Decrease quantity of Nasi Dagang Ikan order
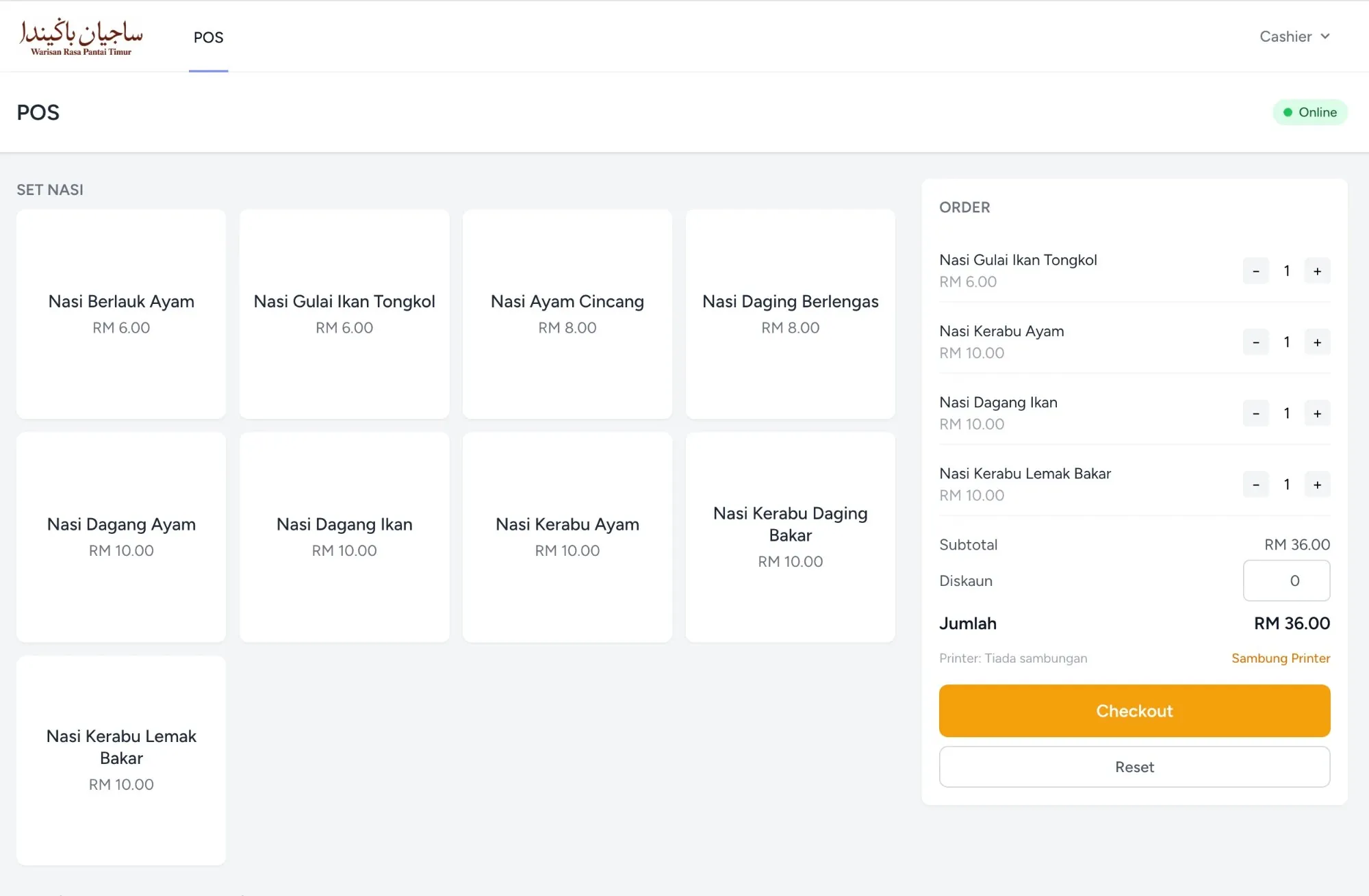Screen dimensions: 1369x896 click(x=1256, y=413)
